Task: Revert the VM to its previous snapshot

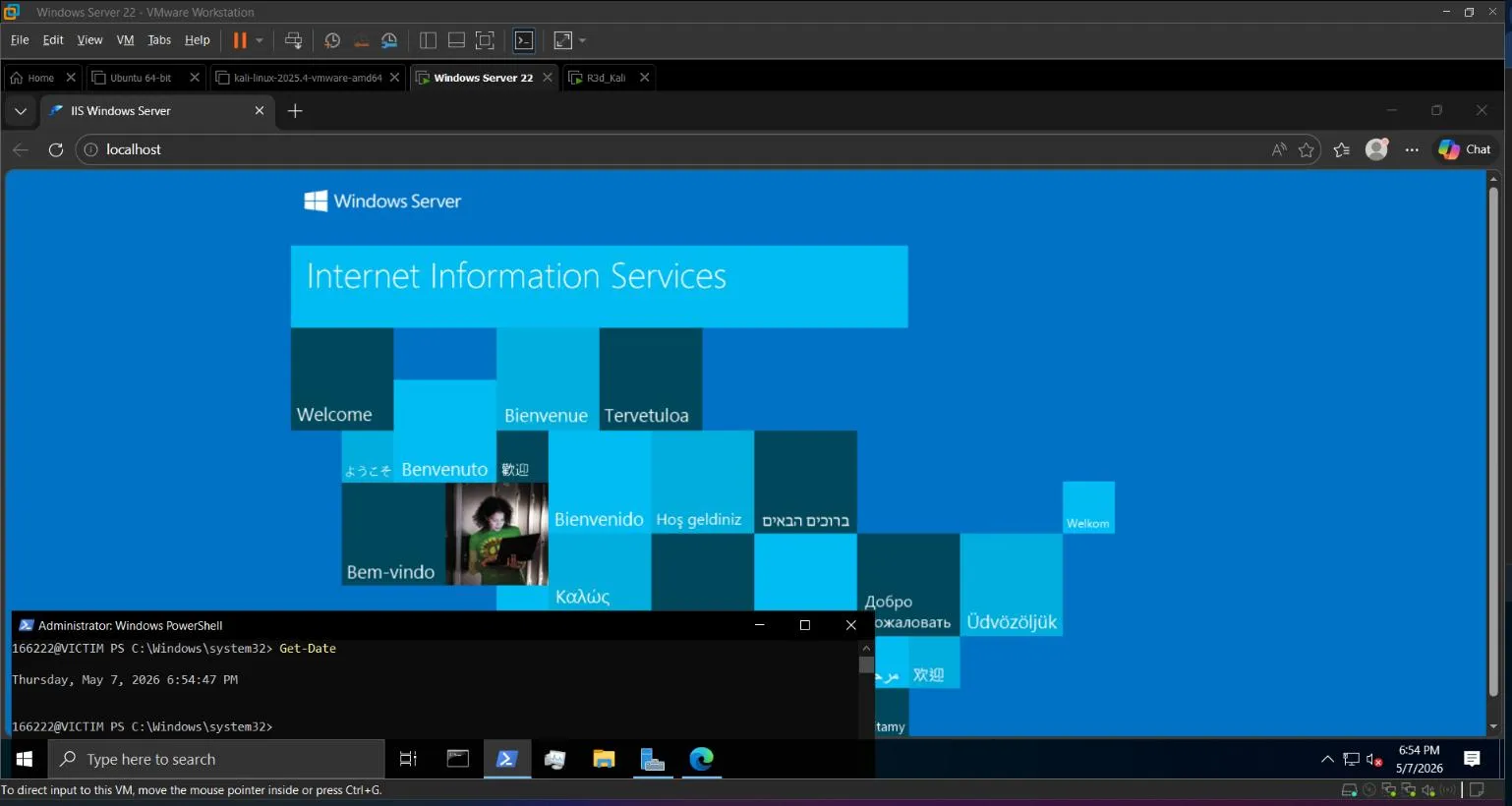Action: (x=361, y=40)
